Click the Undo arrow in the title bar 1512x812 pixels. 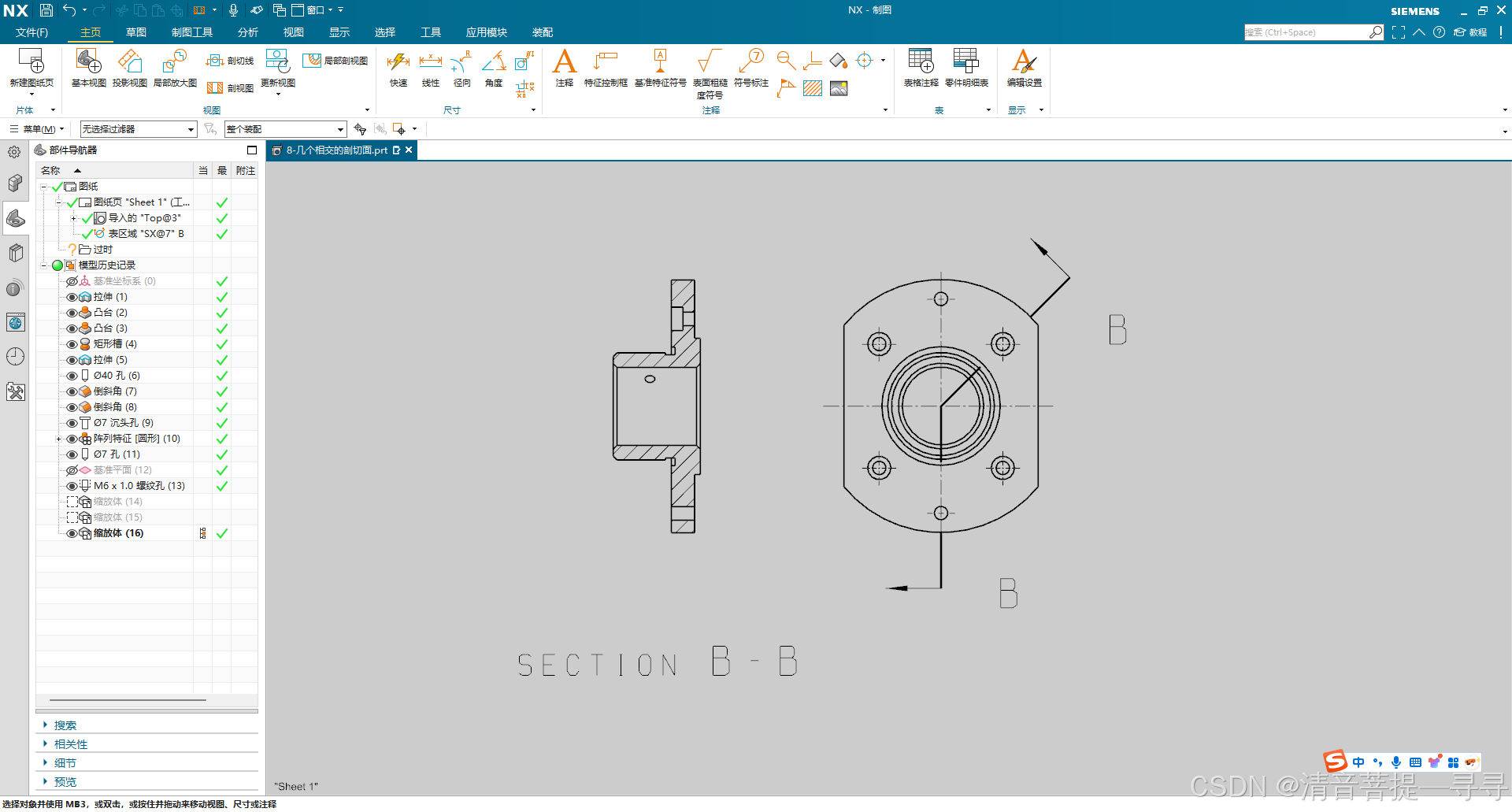coord(69,10)
